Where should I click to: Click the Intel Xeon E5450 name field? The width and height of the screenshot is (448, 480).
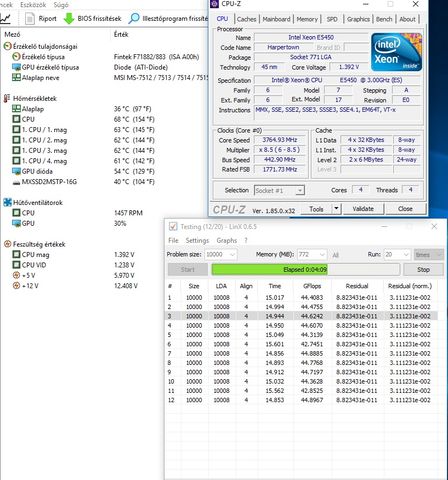(311, 37)
